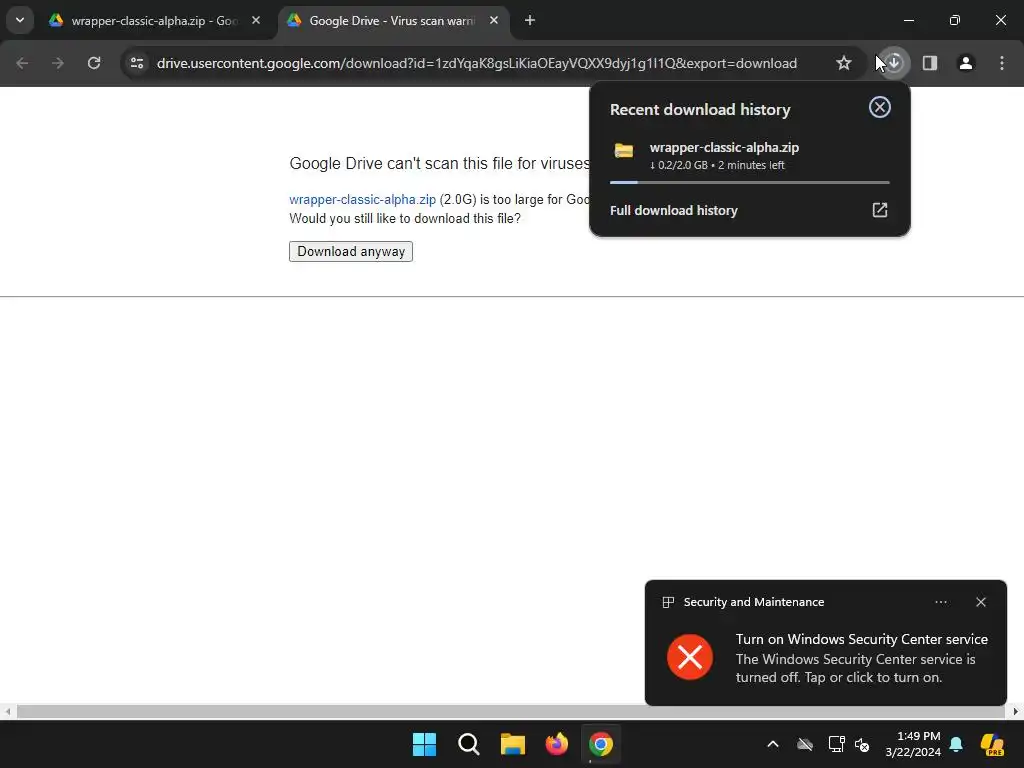The width and height of the screenshot is (1024, 768).
Task: Open the network tray icon
Action: (x=836, y=744)
